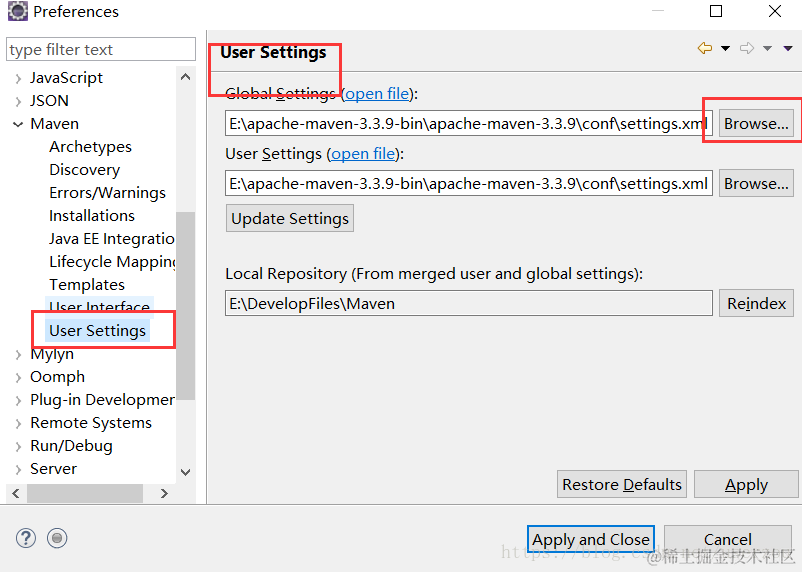Select User Interface under Maven
This screenshot has height=572, width=802.
tap(99, 305)
